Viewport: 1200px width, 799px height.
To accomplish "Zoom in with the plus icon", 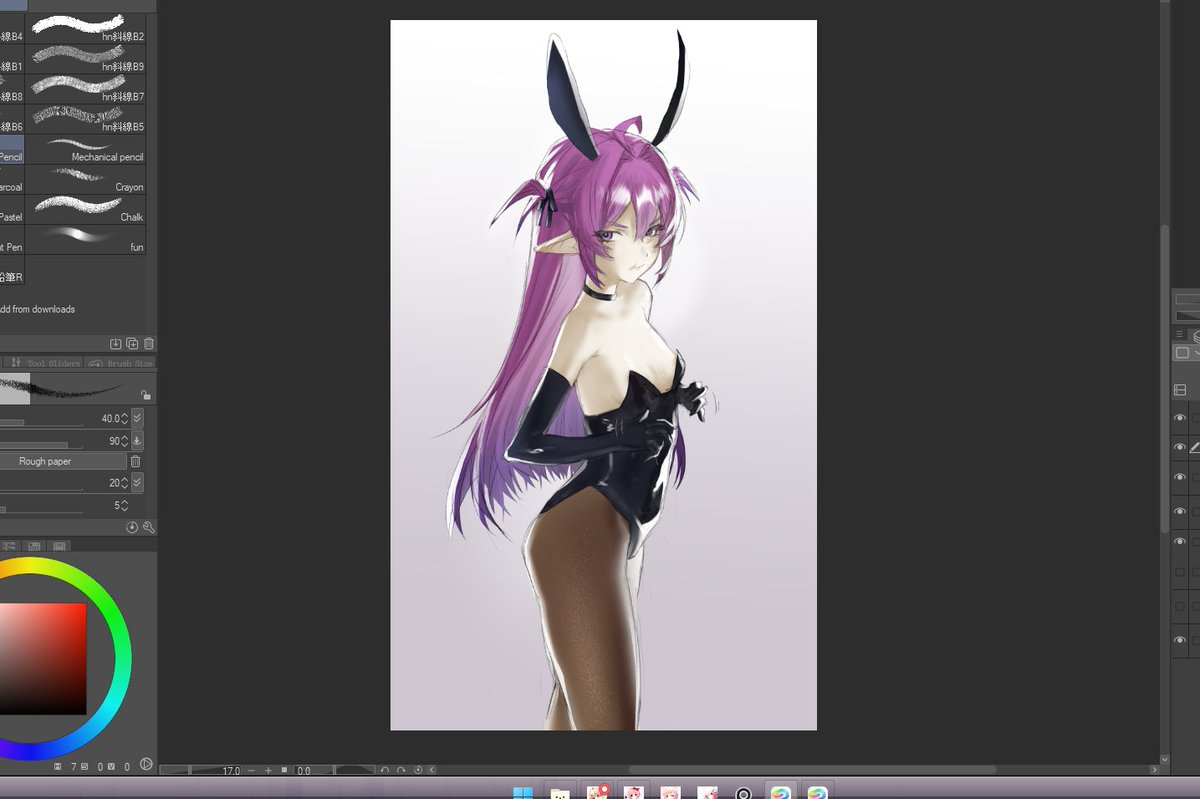I will pyautogui.click(x=268, y=771).
